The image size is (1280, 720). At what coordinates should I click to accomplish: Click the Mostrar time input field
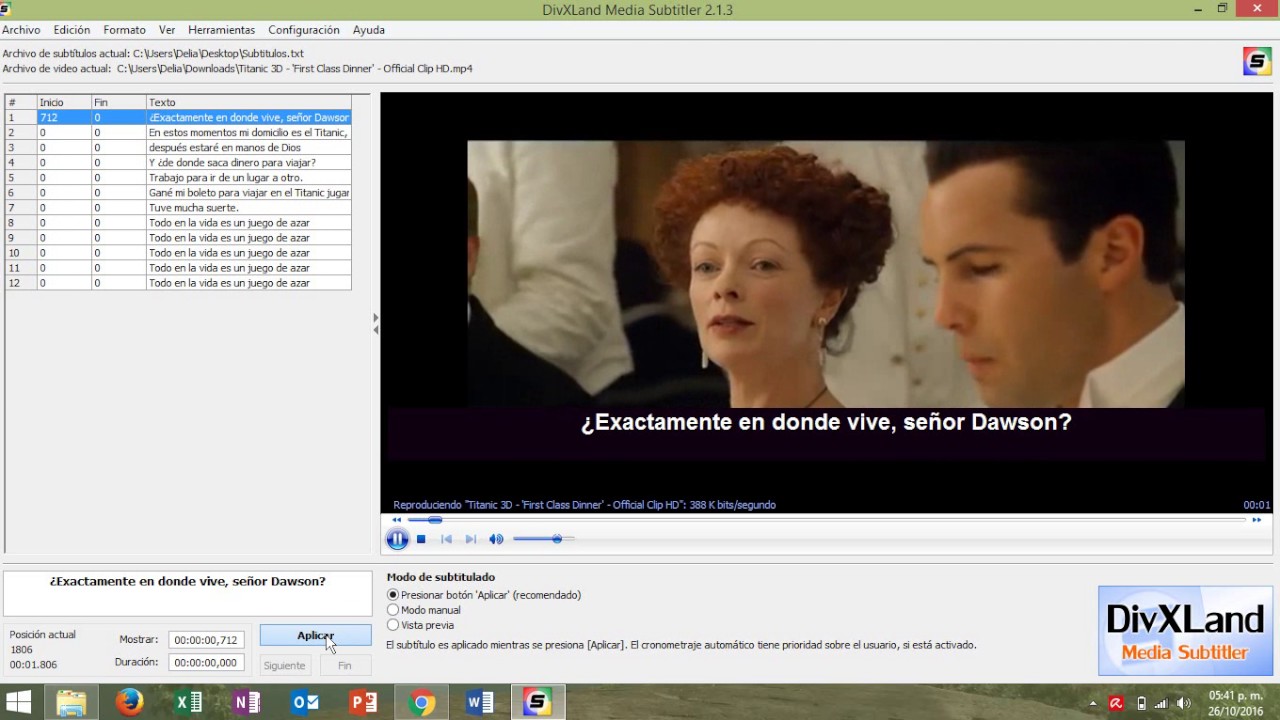coord(206,640)
